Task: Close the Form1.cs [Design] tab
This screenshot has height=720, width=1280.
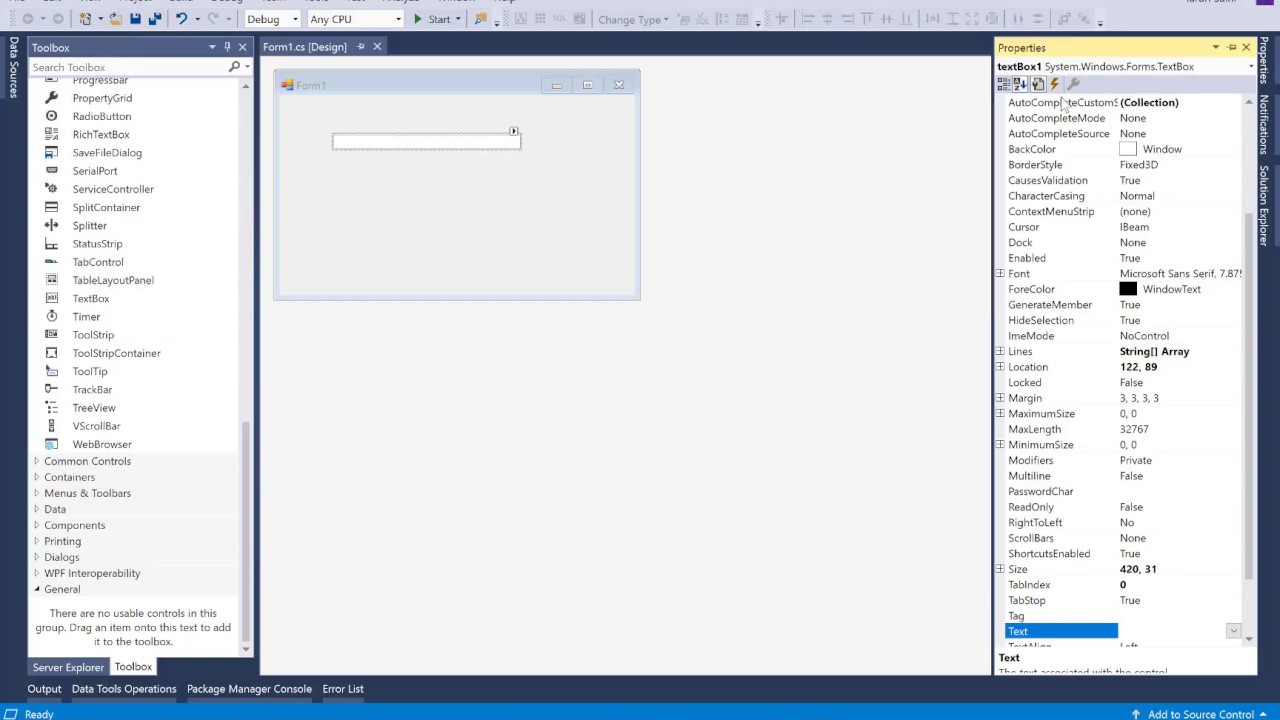Action: (x=377, y=47)
